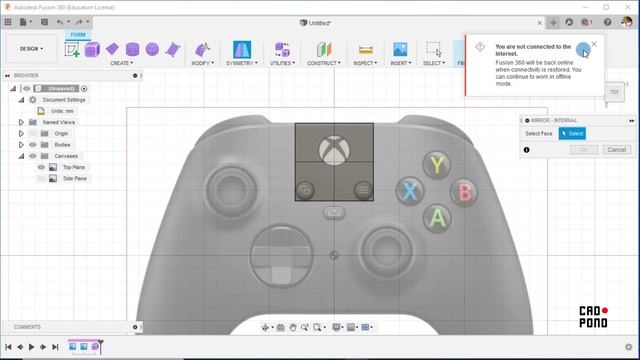The height and width of the screenshot is (360, 640).
Task: Select the Top Plane canvas item
Action: (74, 167)
